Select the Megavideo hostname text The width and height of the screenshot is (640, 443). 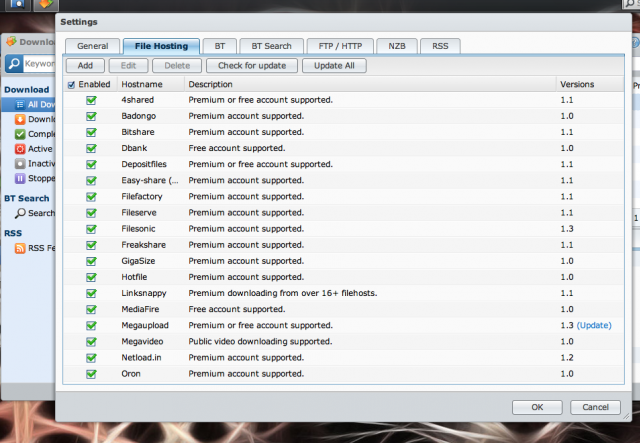(x=142, y=341)
